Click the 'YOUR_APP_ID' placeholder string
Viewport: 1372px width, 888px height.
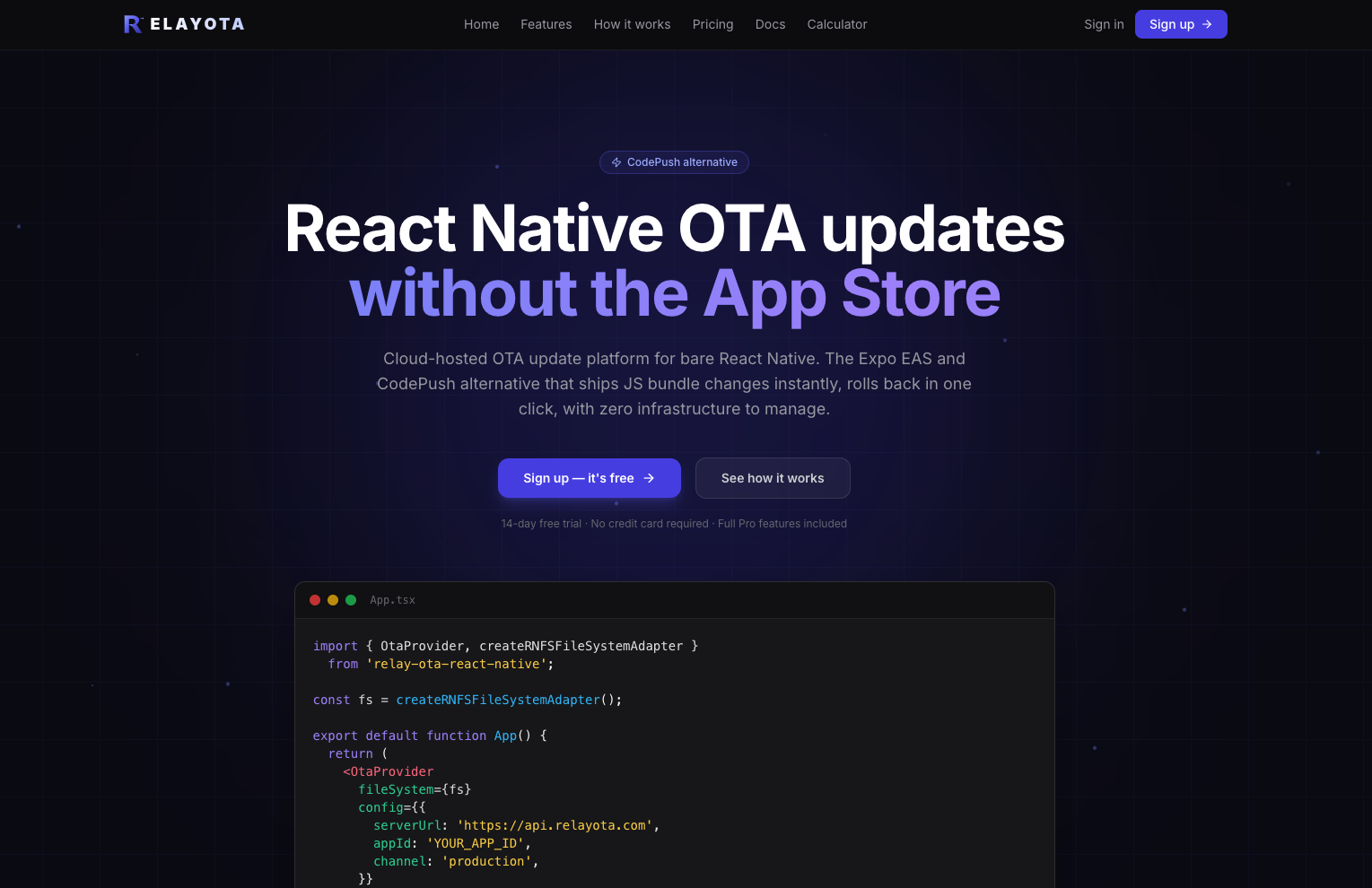[x=476, y=843]
